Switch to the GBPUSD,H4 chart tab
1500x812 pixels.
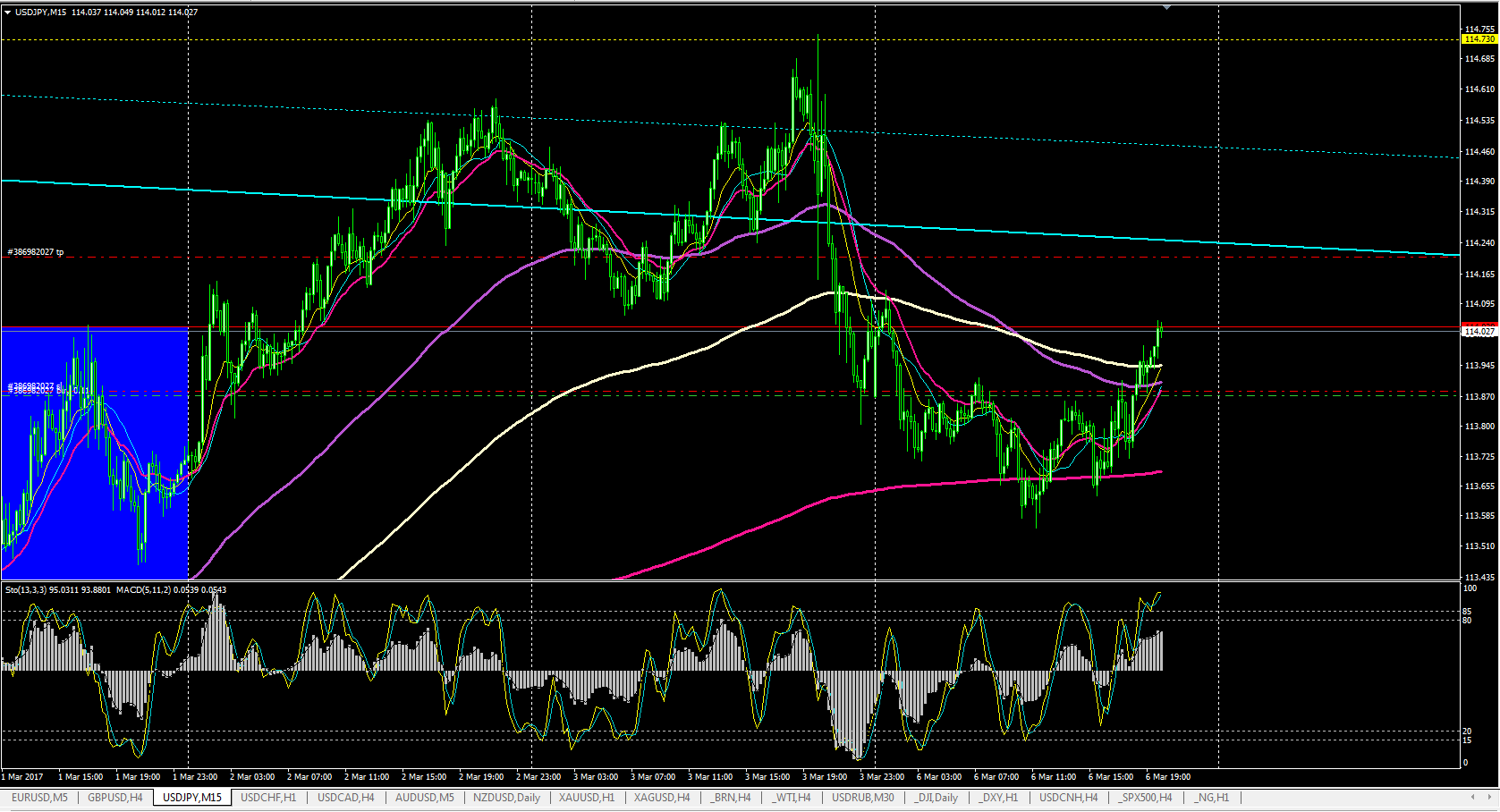114,798
